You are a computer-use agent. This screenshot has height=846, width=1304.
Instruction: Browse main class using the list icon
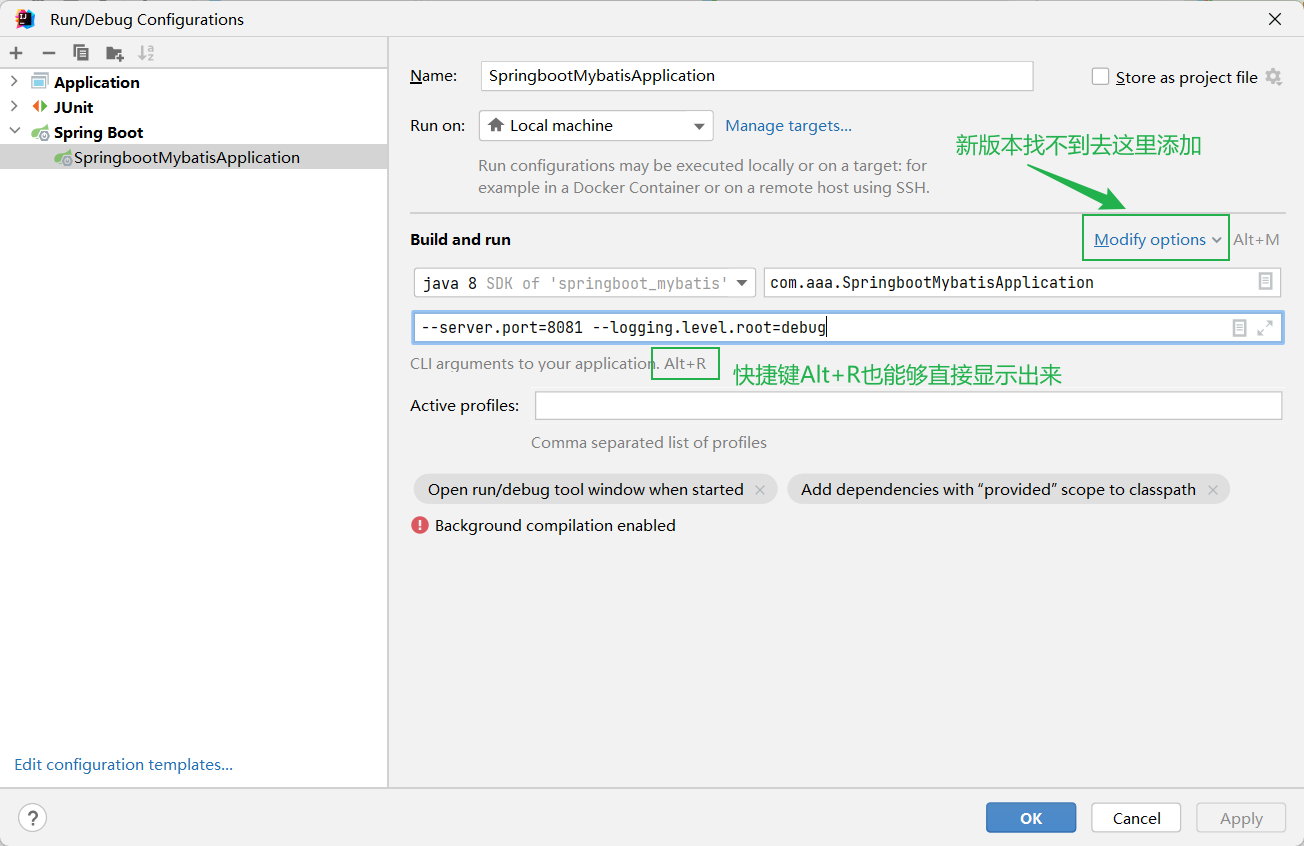[1265, 282]
